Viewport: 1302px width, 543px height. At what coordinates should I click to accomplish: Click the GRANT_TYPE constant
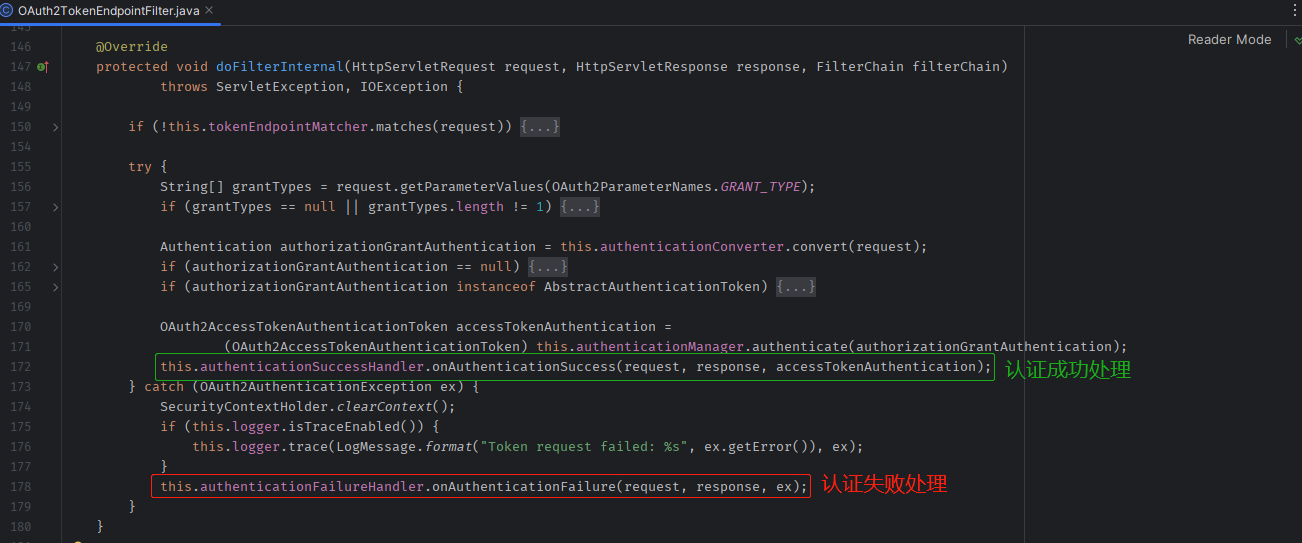[x=760, y=187]
